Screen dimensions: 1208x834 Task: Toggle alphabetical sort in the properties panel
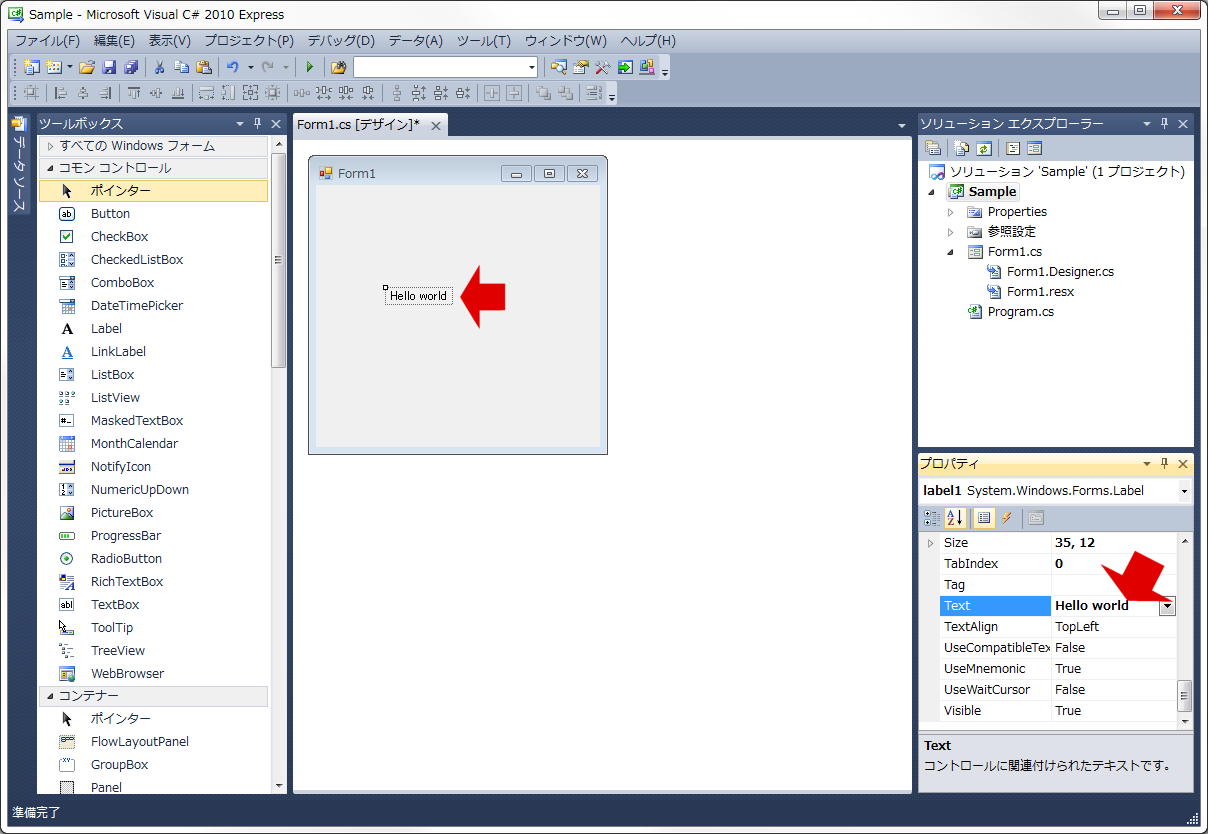point(956,518)
